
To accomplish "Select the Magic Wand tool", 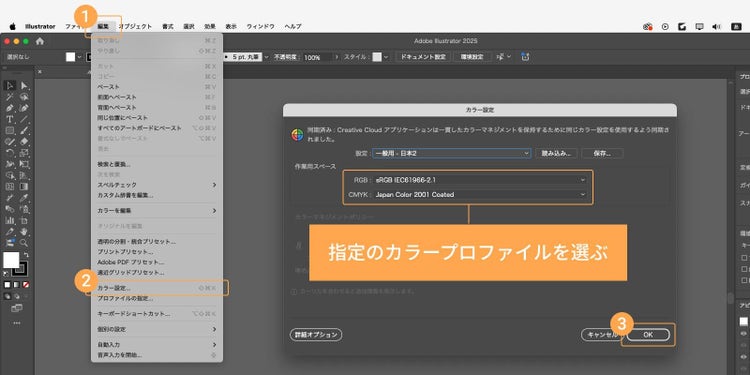I will tap(10, 97).
